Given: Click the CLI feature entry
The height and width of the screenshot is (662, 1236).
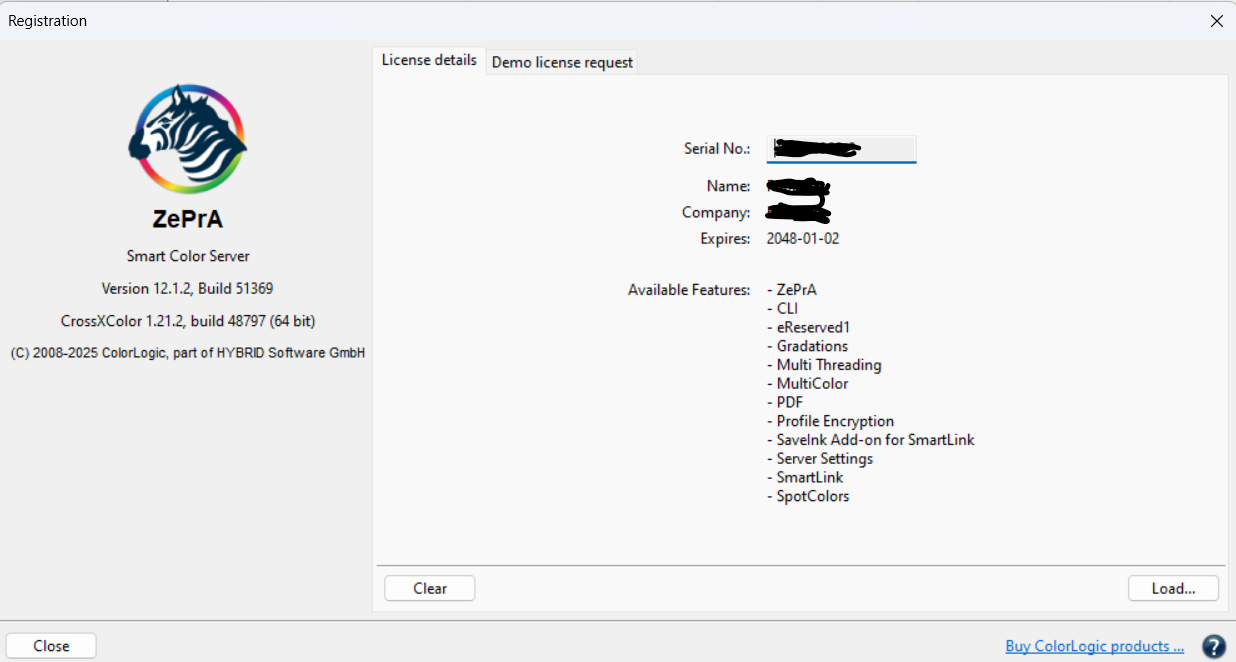Looking at the screenshot, I should click(782, 309).
